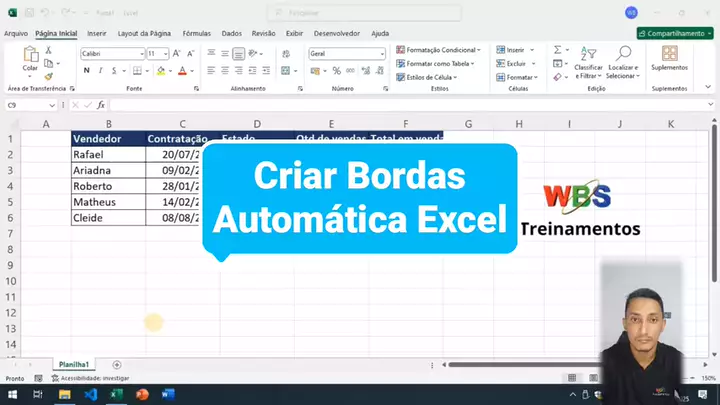720x405 pixels.
Task: Open the Calibri font name dropdown
Action: tap(142, 54)
